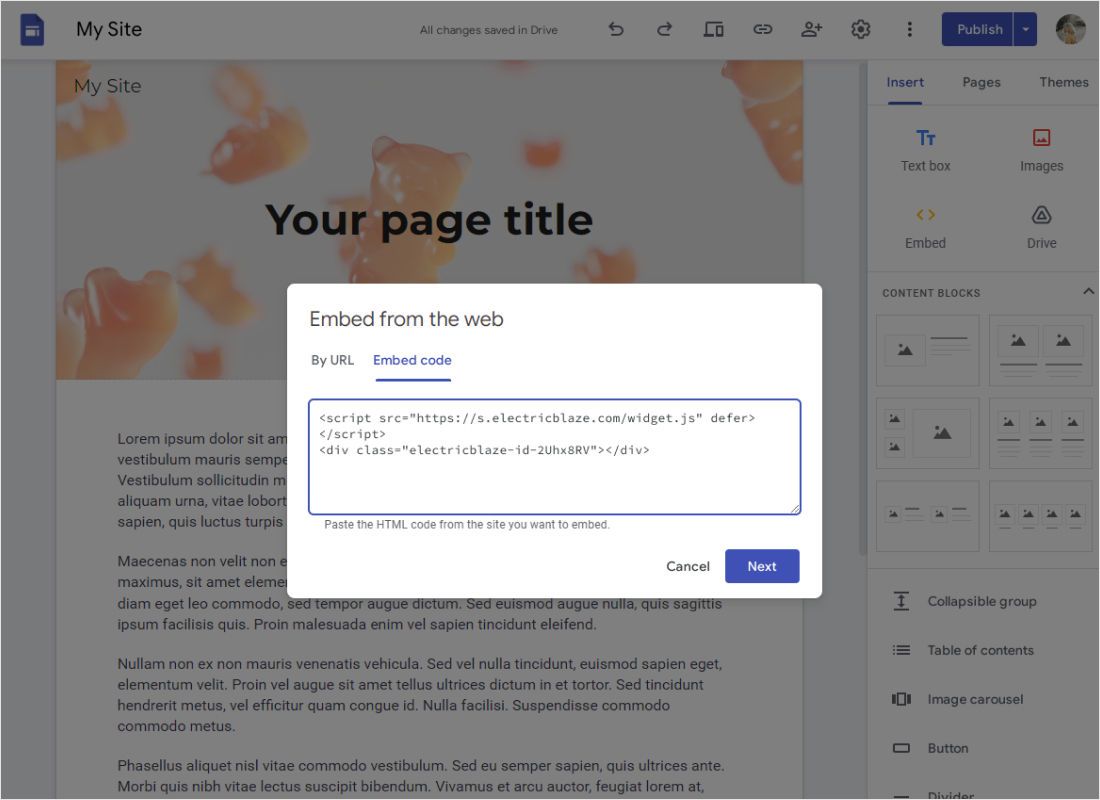Switch to the Insert tab
This screenshot has width=1100, height=800.
pos(905,82)
